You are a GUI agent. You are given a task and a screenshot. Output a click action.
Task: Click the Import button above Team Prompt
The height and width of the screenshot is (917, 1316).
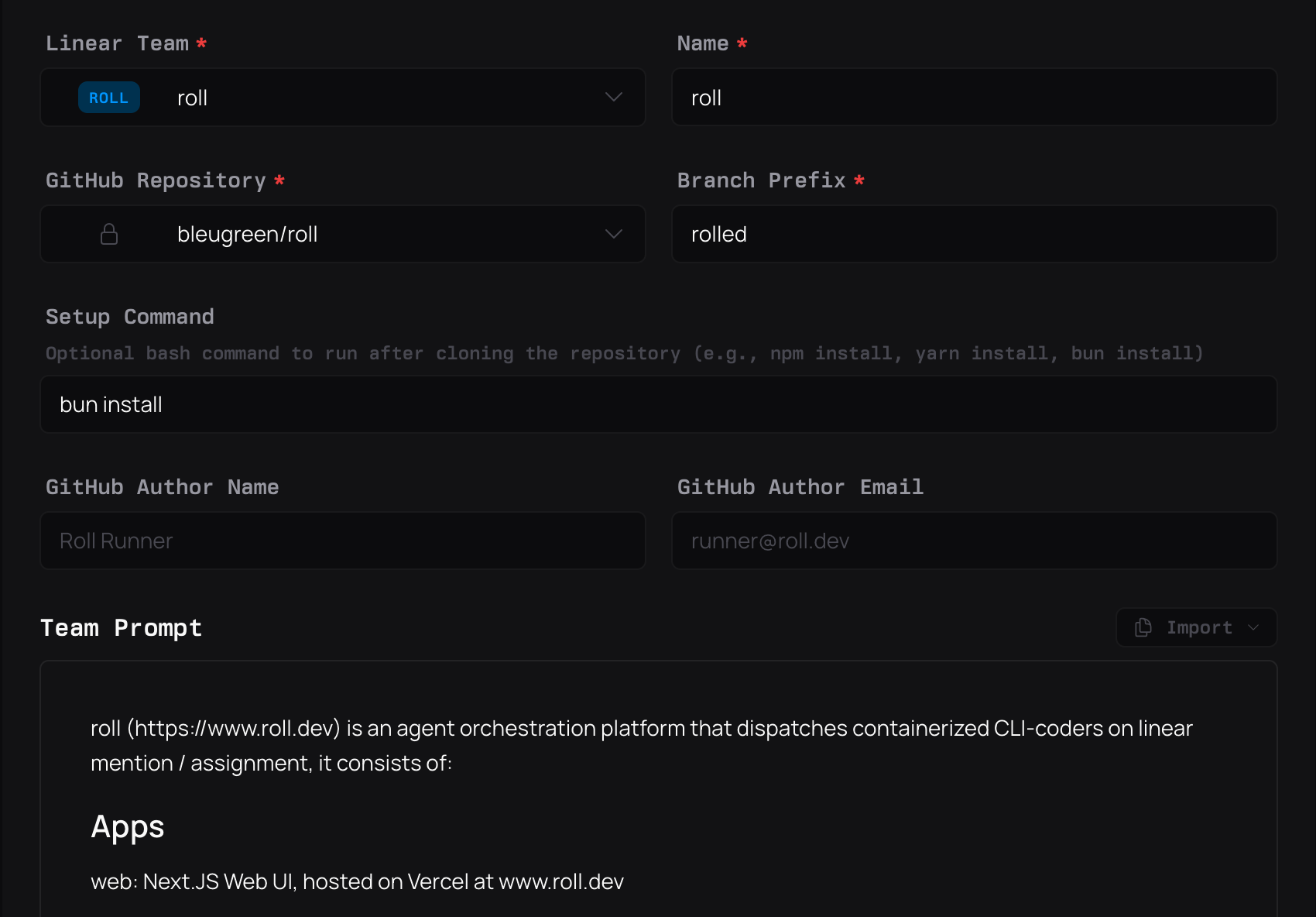click(1195, 627)
